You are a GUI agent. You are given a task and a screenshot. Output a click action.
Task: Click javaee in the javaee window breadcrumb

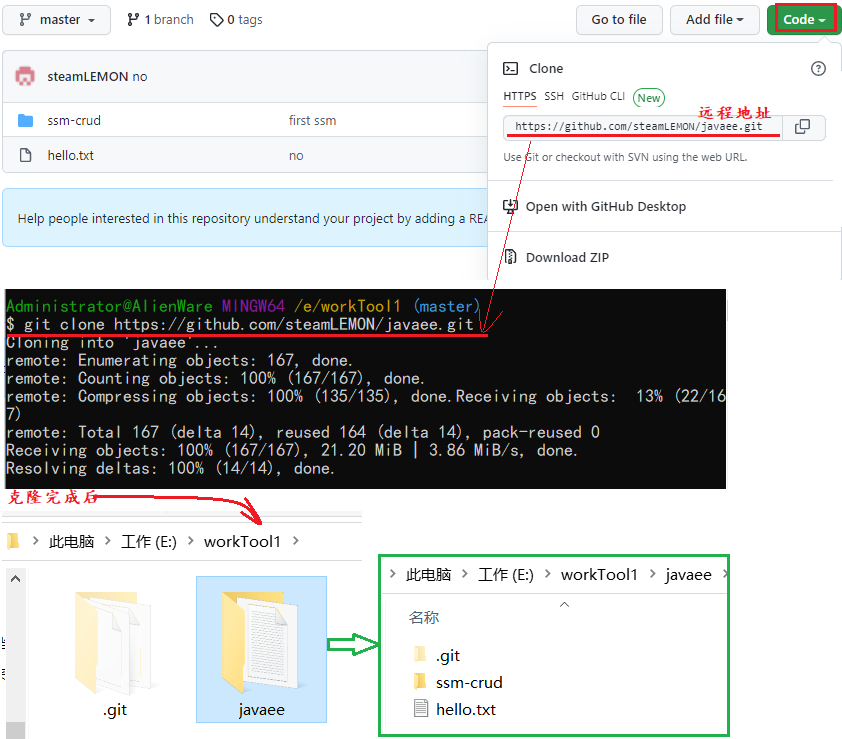pos(688,575)
